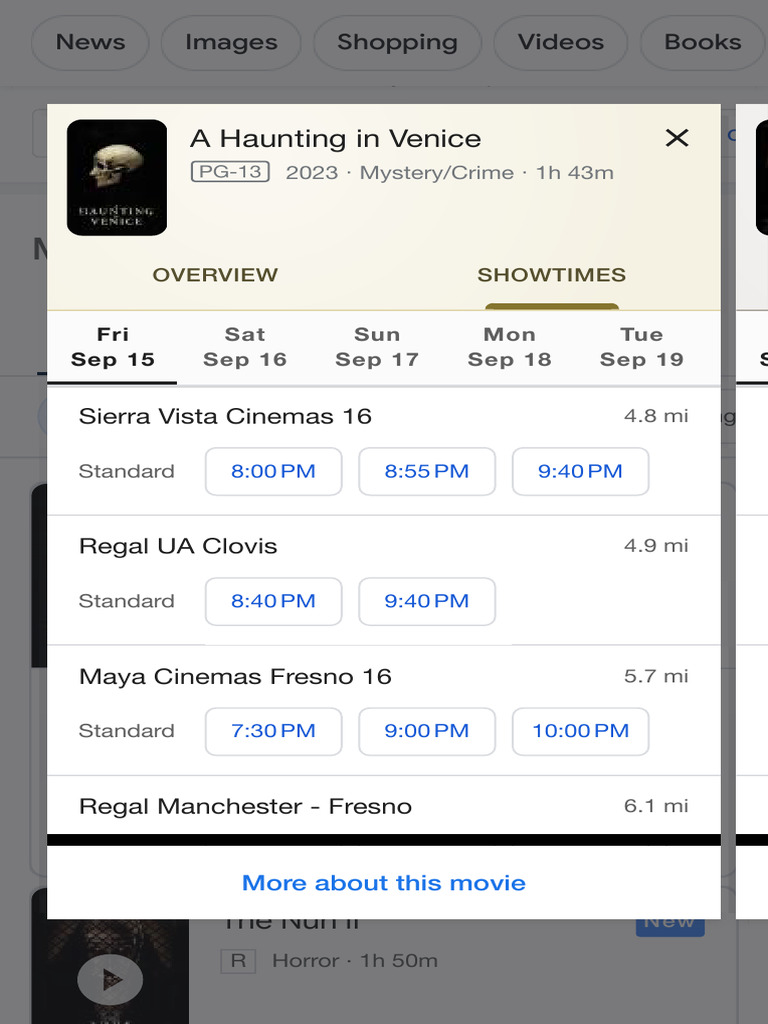This screenshot has height=1024, width=768.
Task: Go to Shopping search filter
Action: coord(397,43)
